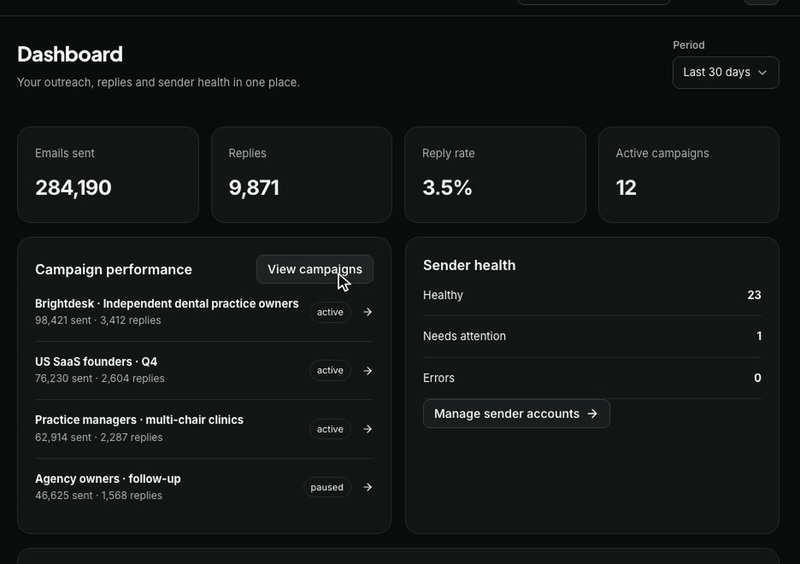Click the Needs attention row label

tap(464, 336)
